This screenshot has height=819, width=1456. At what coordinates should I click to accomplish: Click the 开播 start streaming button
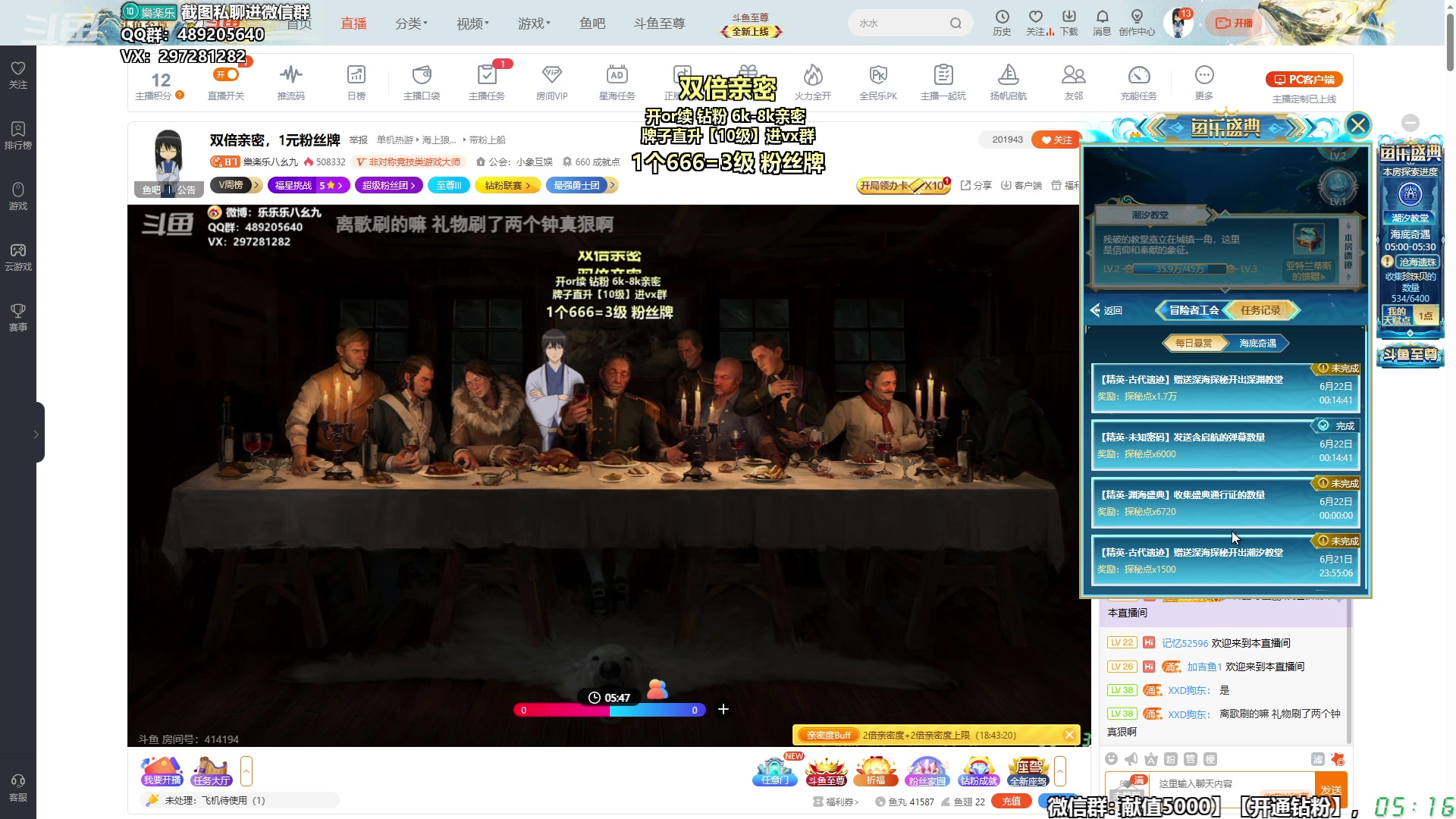pyautogui.click(x=1235, y=23)
